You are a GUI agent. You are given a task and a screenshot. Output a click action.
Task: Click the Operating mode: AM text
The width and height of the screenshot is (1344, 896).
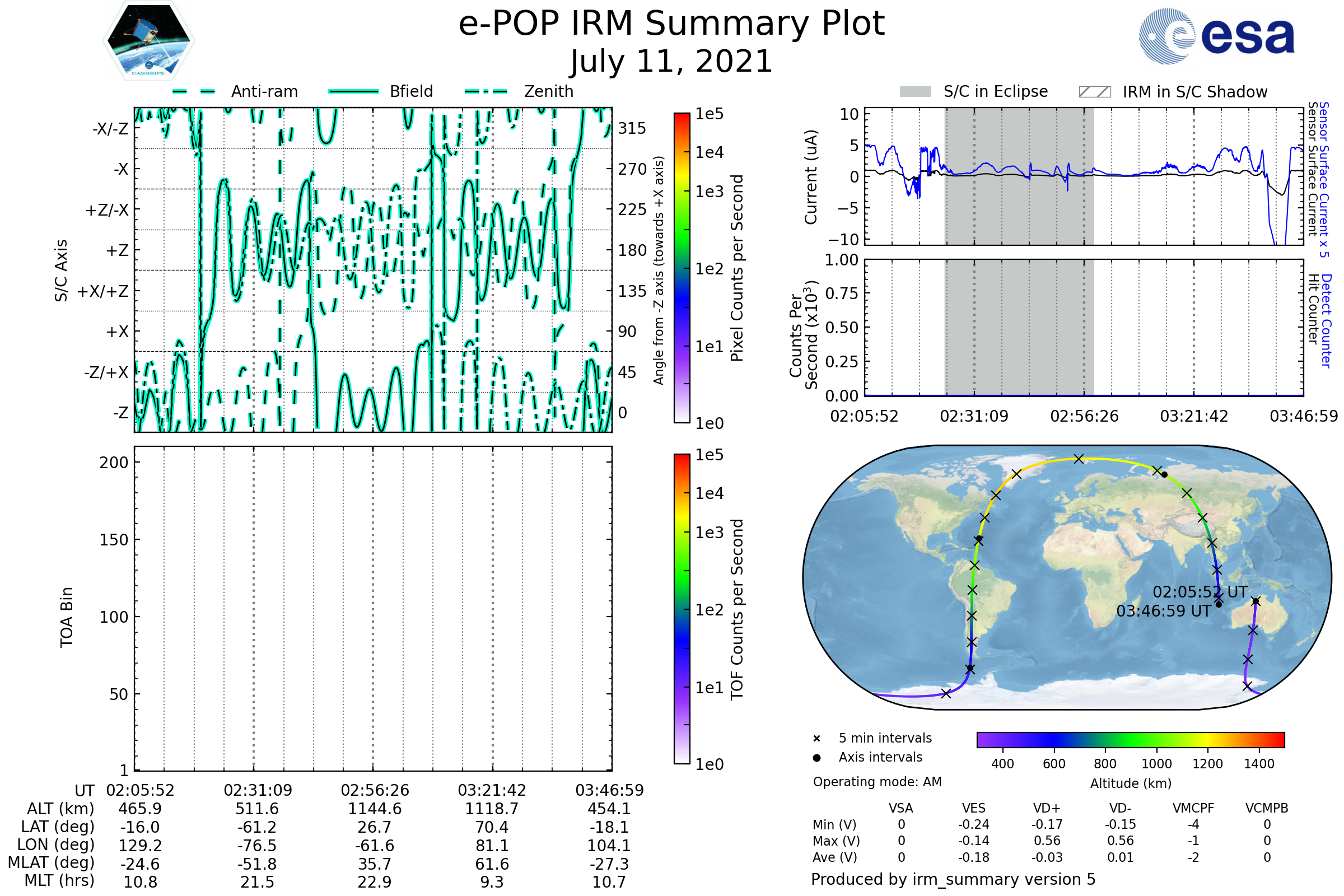877,782
